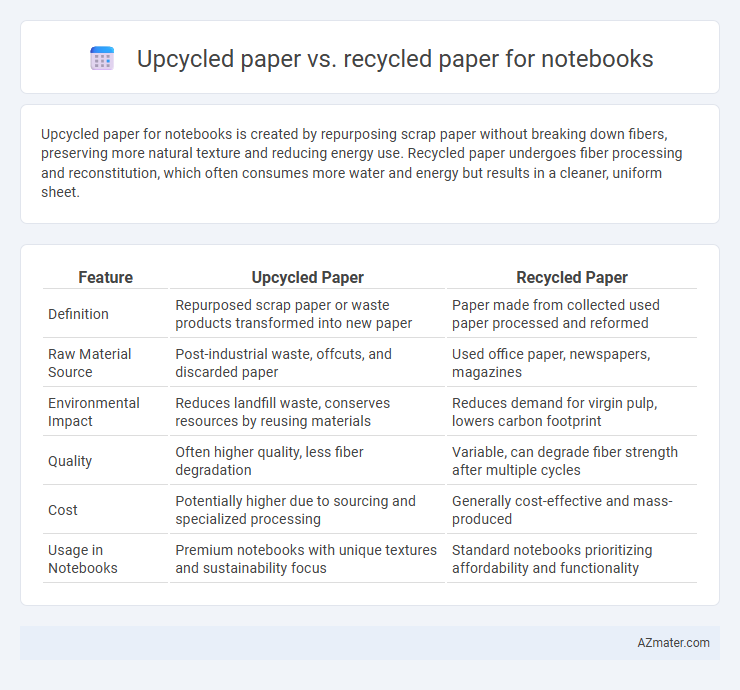
Task: Click the title 'Upcycled paper vs. recycled paper for notebooks'
Action: [x=395, y=59]
